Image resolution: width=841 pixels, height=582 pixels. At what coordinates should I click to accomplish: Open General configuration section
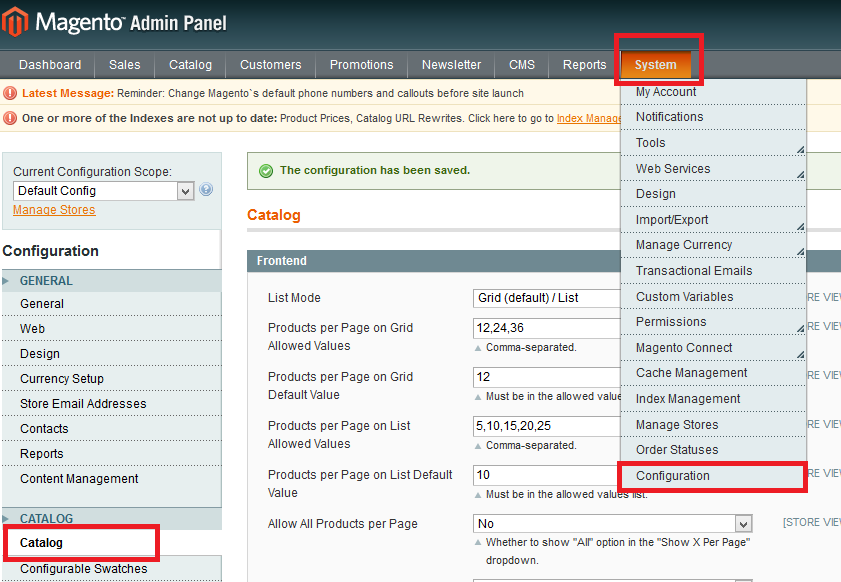[112, 304]
